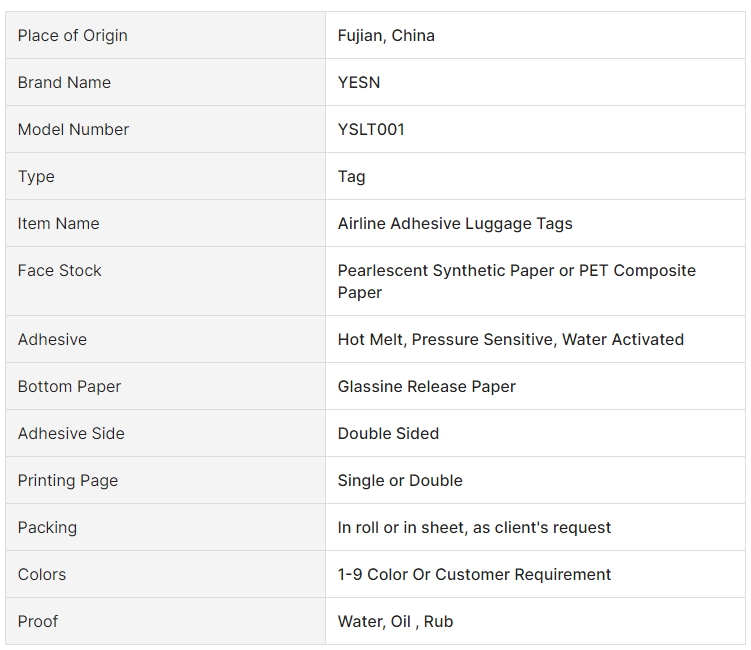The width and height of the screenshot is (751, 650).
Task: Select the Place of Origin label cell
Action: coord(165,35)
